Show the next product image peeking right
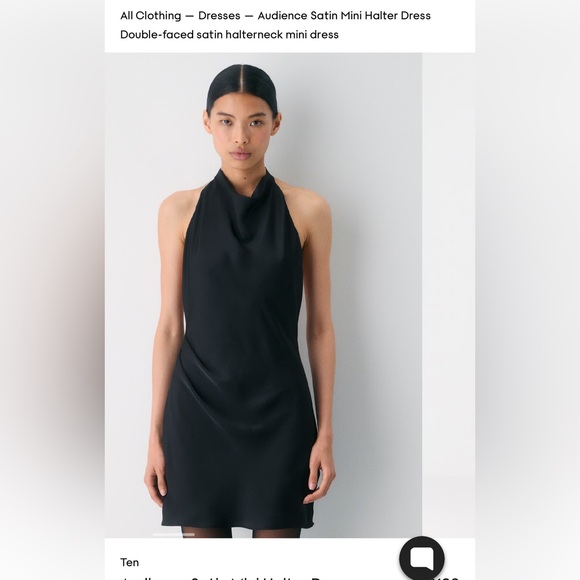The width and height of the screenshot is (580, 580). (448, 295)
